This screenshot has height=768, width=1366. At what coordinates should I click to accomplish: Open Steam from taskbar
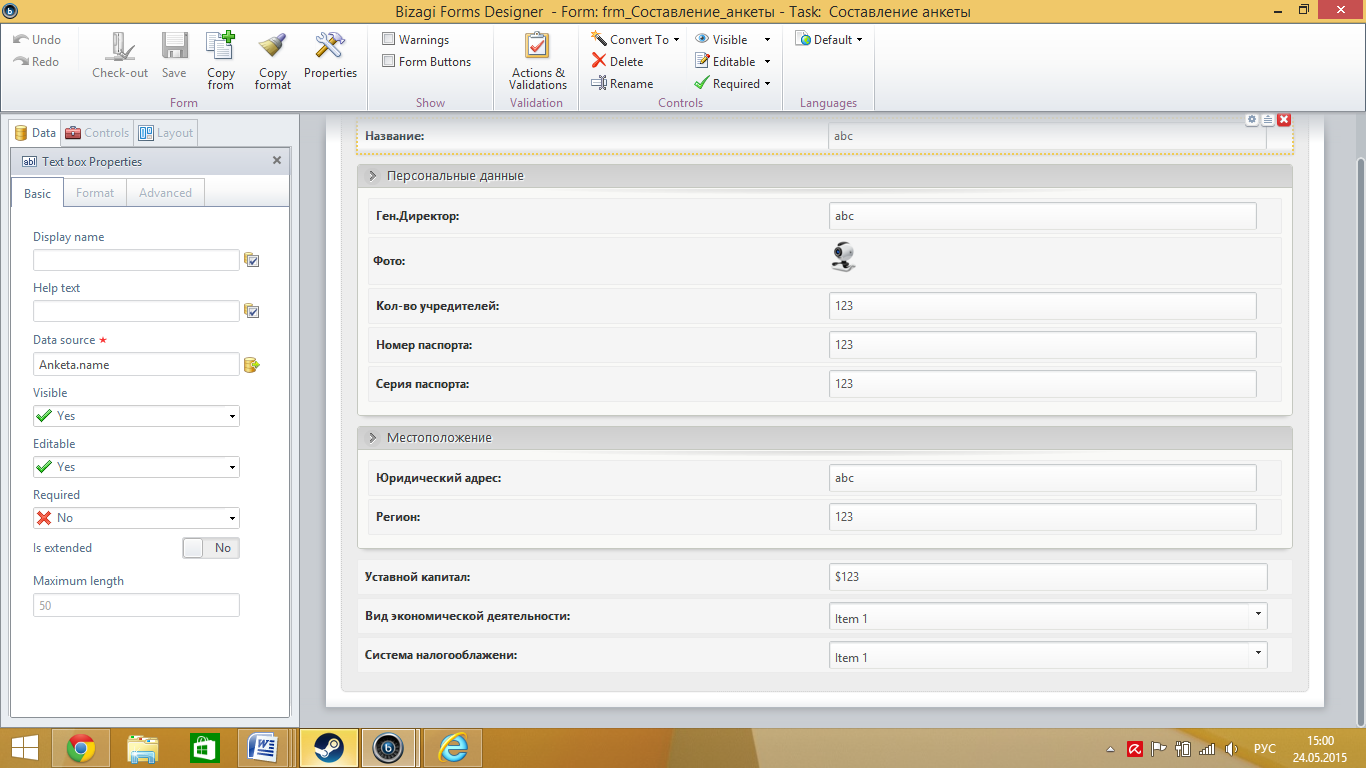pos(327,748)
